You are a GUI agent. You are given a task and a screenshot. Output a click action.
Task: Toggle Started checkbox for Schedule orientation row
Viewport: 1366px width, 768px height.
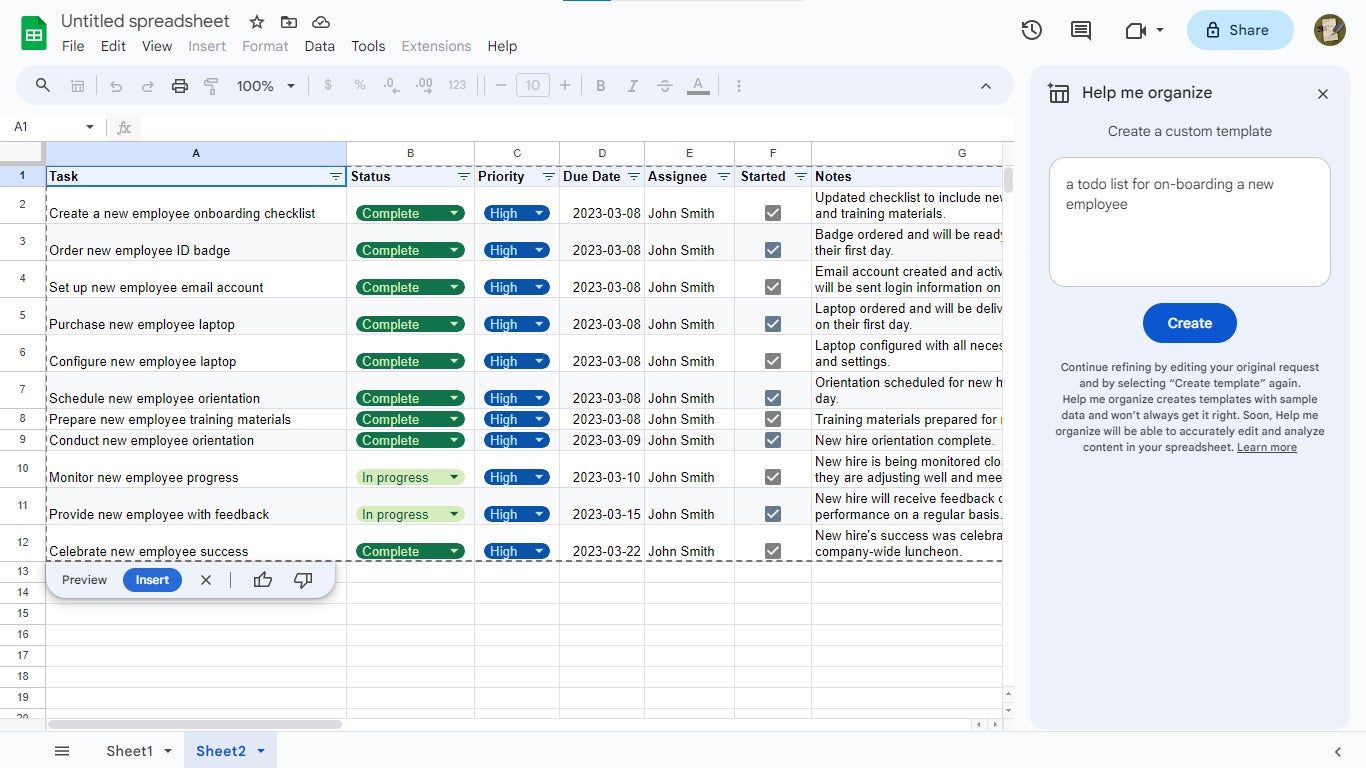pyautogui.click(x=773, y=398)
